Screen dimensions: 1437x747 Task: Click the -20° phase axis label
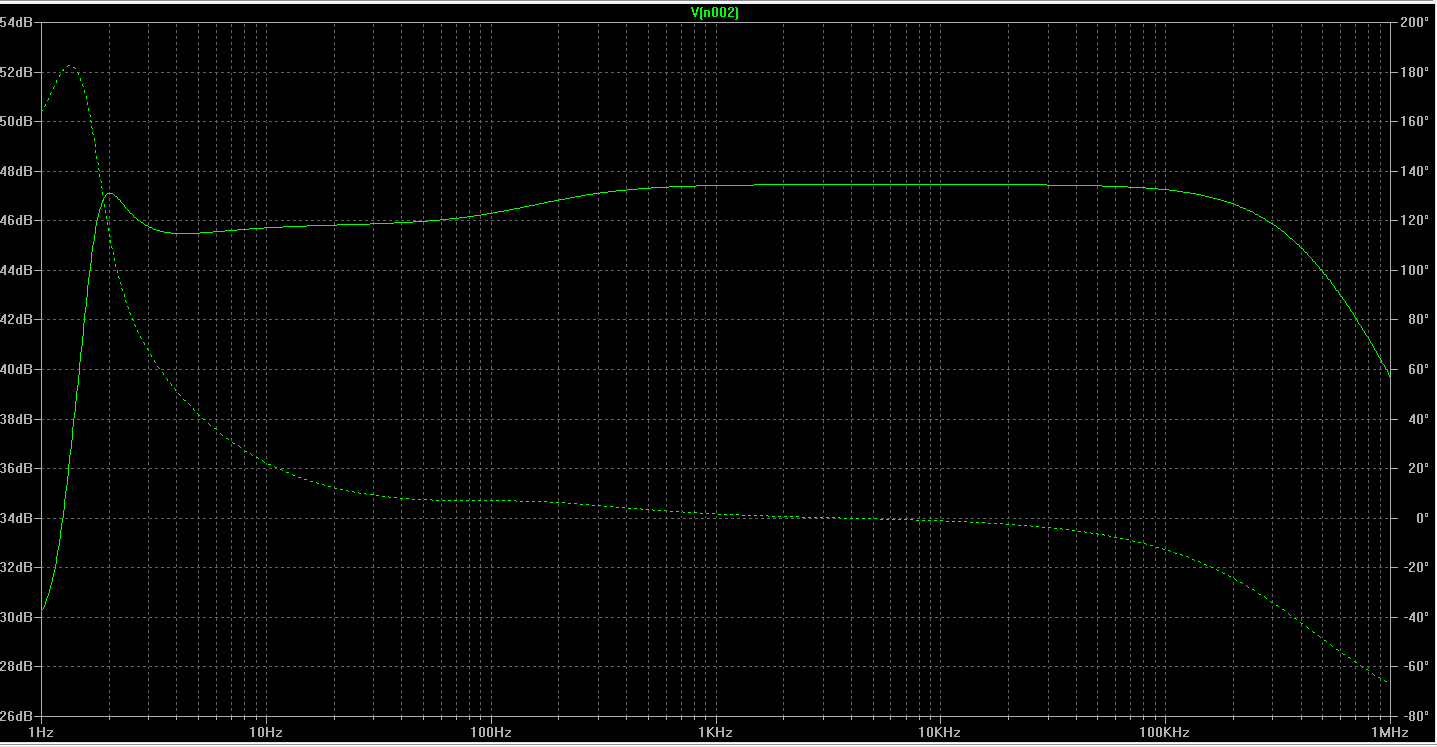[x=1416, y=567]
